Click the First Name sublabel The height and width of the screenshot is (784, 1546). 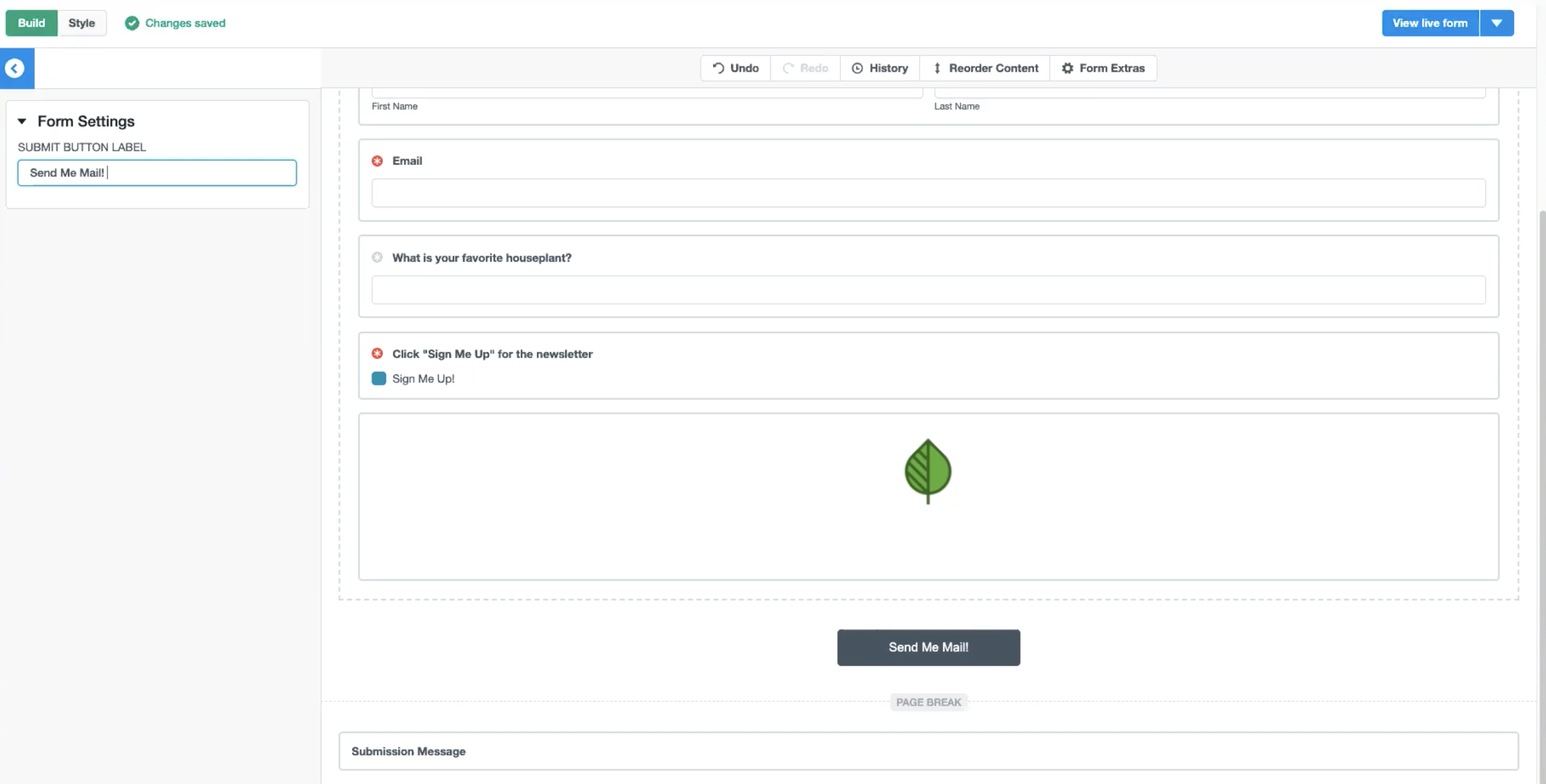[394, 106]
